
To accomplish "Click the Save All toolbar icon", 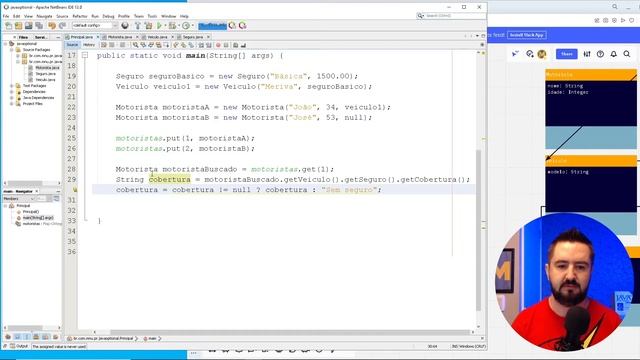I will tap(39, 26).
